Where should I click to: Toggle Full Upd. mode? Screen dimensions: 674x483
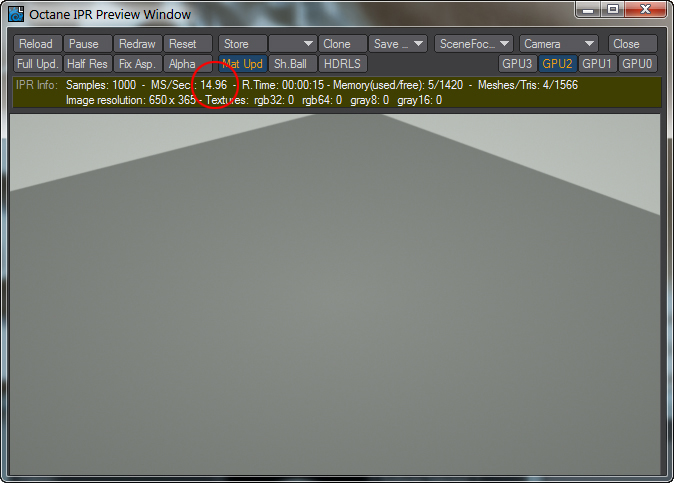[38, 64]
